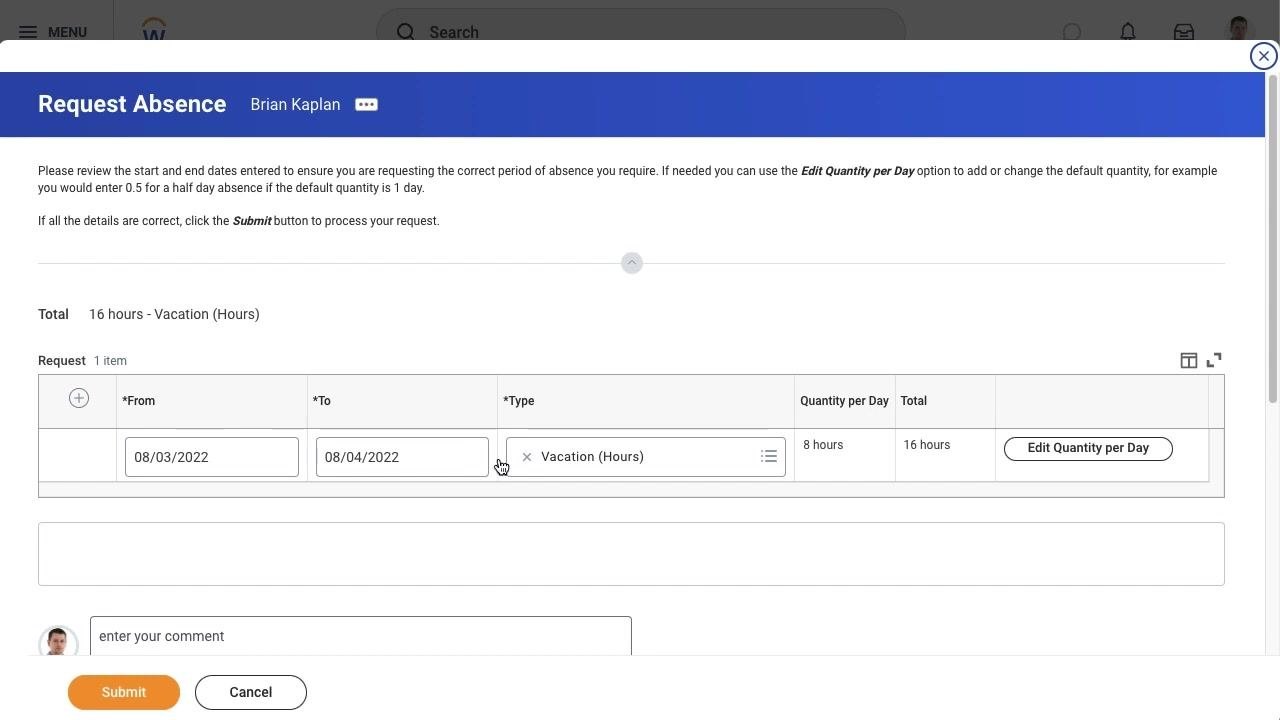Cancel the absence request
Screen dimensions: 1280x720
coord(251,692)
